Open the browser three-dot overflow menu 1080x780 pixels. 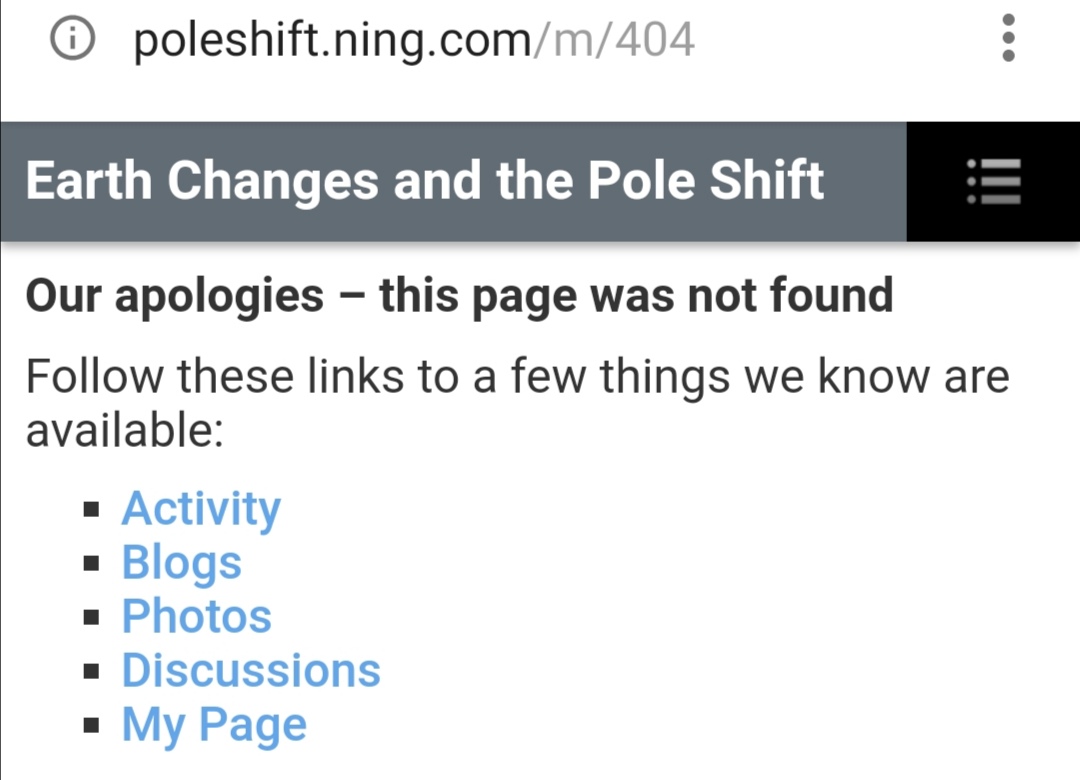point(1008,38)
